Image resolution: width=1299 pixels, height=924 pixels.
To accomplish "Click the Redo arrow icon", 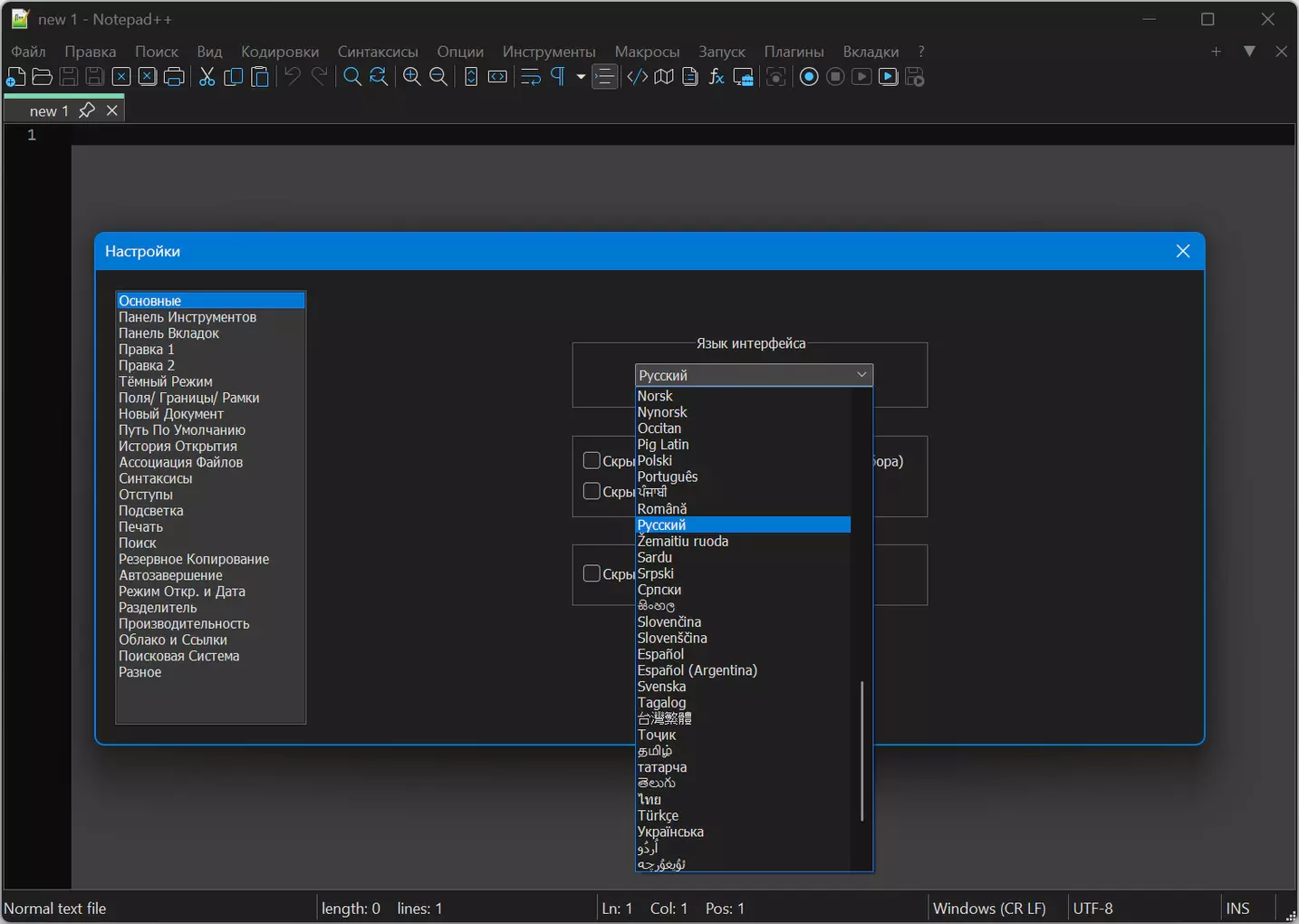I will point(319,77).
